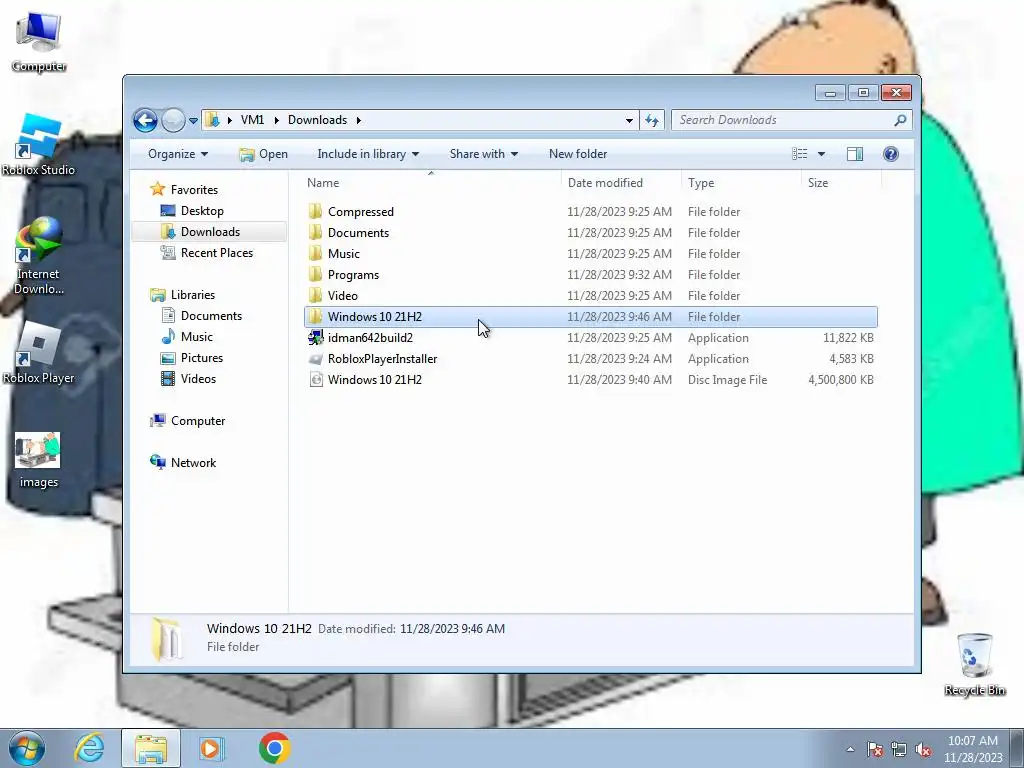Viewport: 1024px width, 768px height.
Task: Select the RobloxPlayerInstaller application
Action: [x=590, y=359]
